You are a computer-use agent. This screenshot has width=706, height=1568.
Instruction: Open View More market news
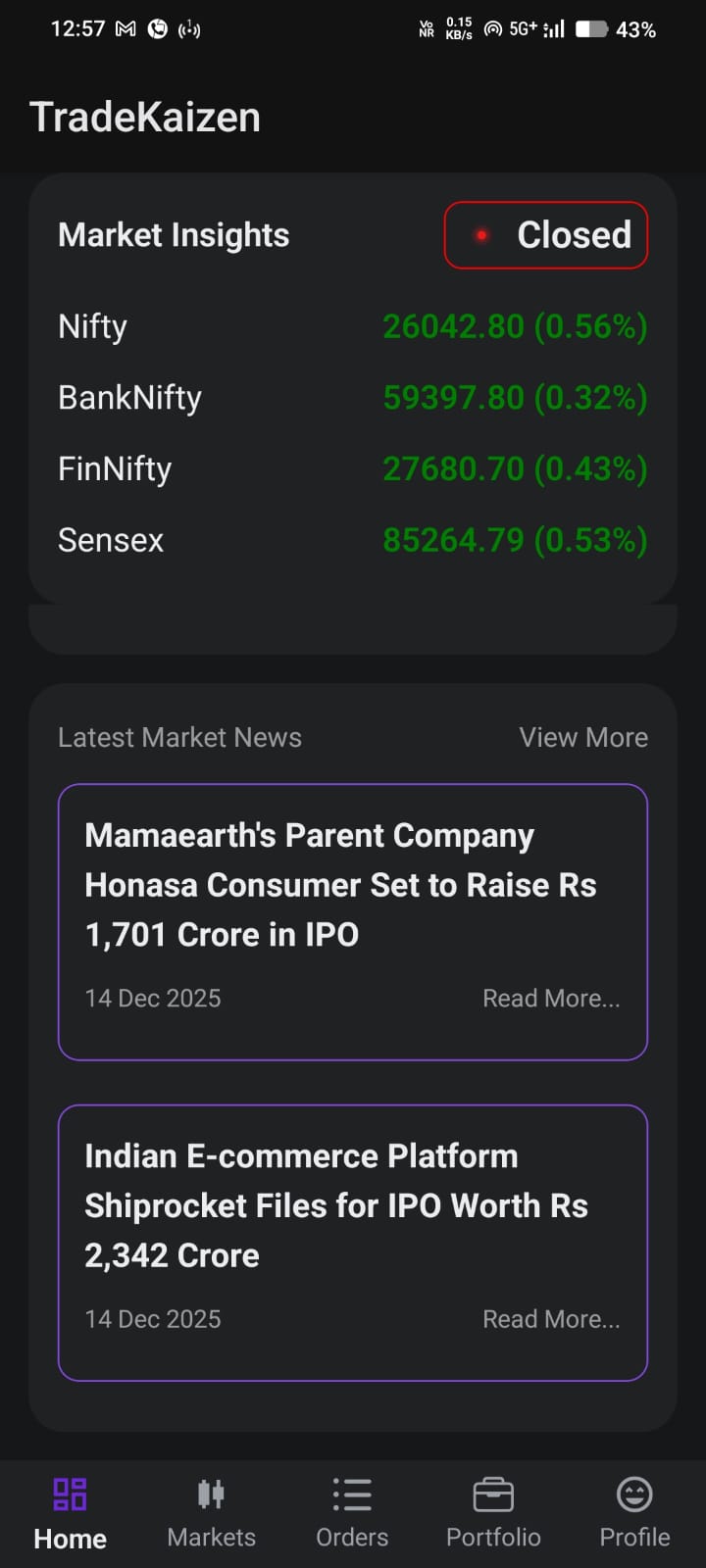[583, 737]
